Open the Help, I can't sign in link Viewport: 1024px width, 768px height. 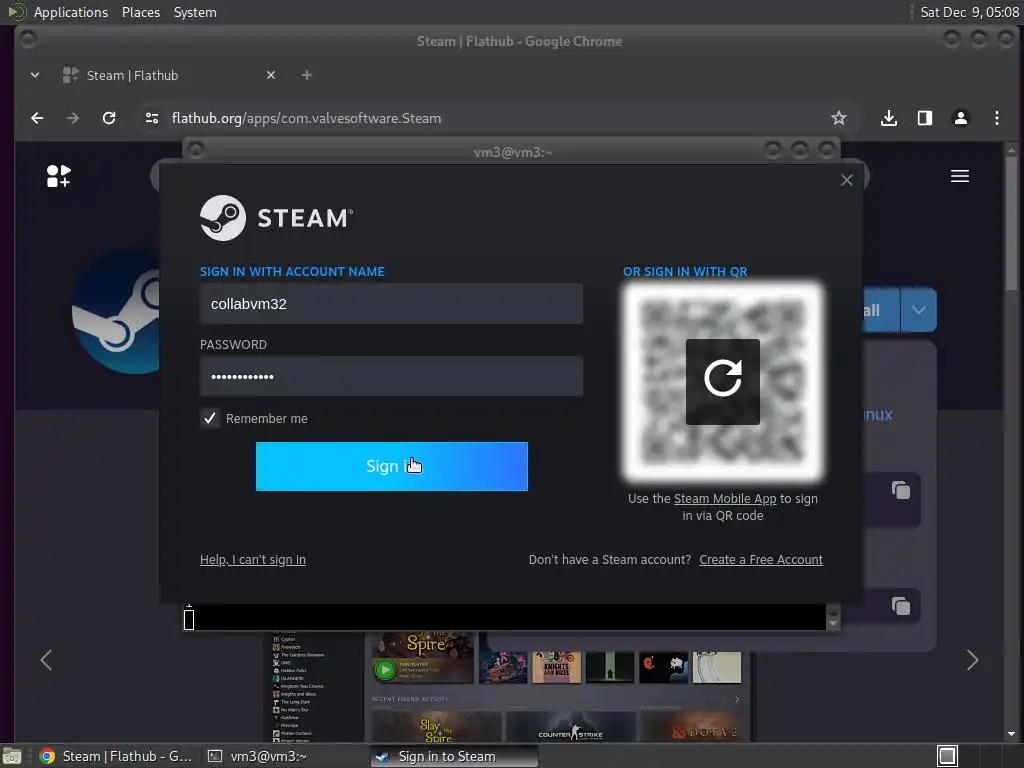pyautogui.click(x=253, y=560)
